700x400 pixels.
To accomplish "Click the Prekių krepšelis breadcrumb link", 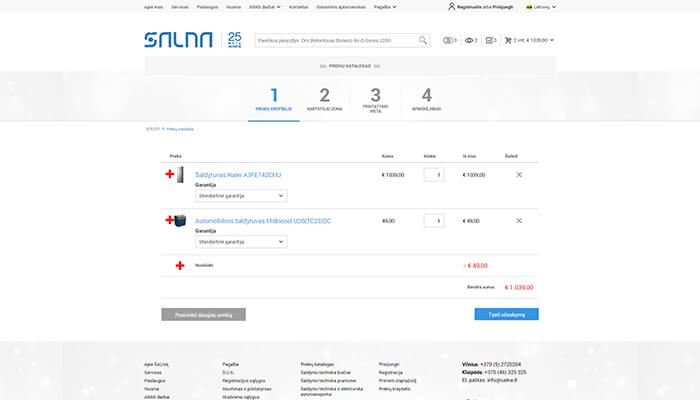I will pos(180,129).
